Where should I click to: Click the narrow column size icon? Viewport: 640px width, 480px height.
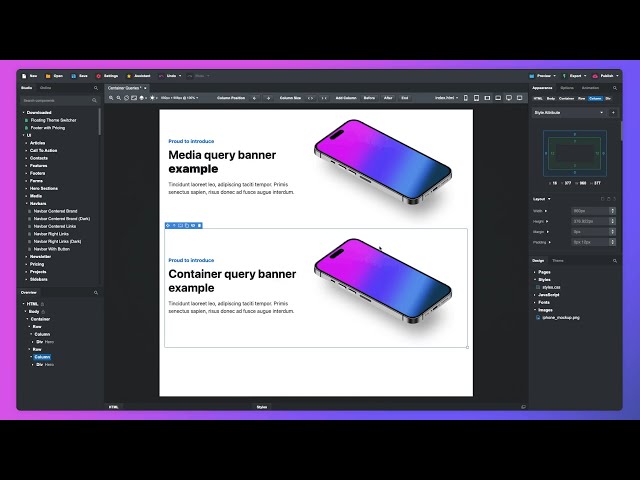point(324,98)
